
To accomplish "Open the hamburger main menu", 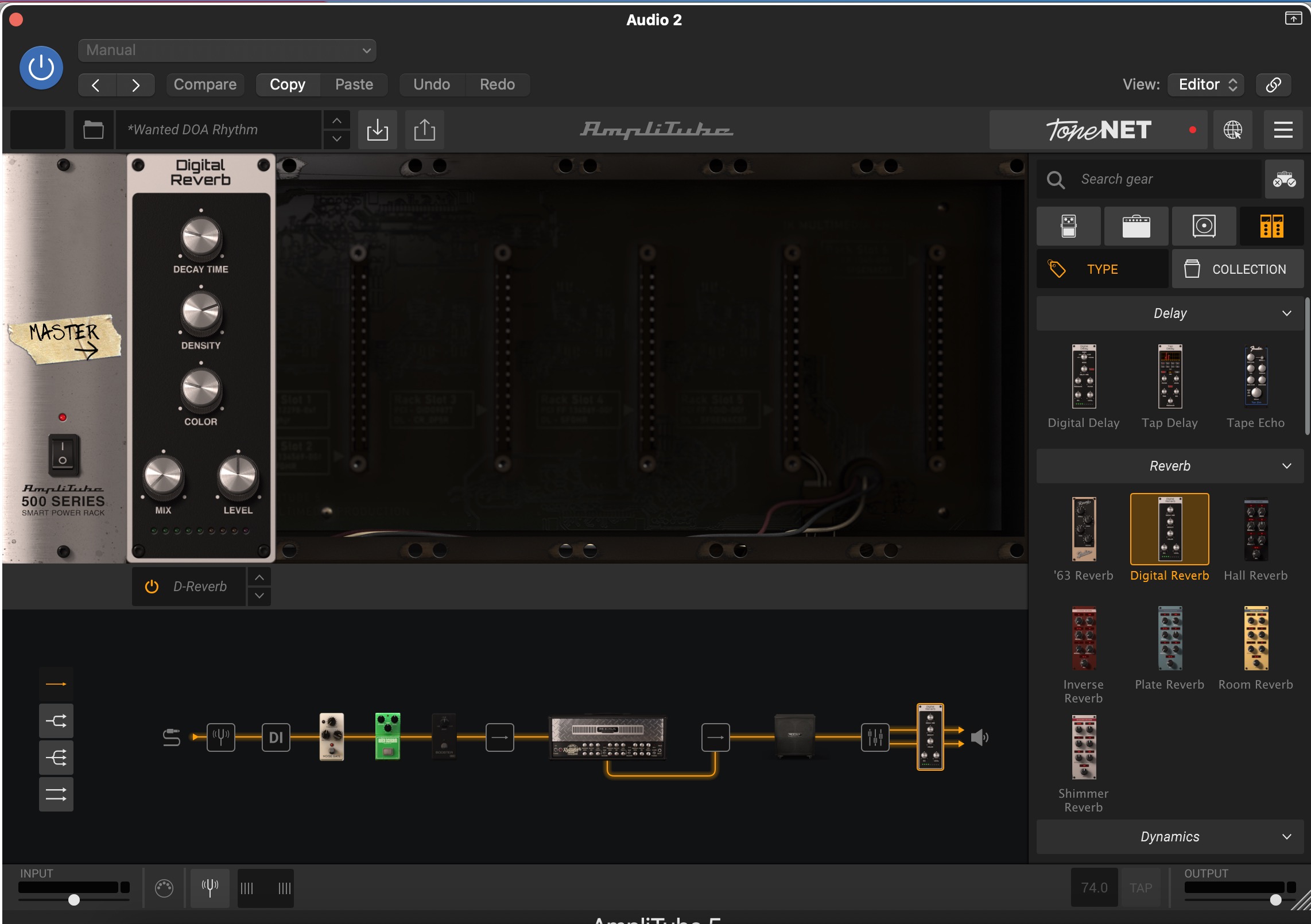I will point(1283,130).
